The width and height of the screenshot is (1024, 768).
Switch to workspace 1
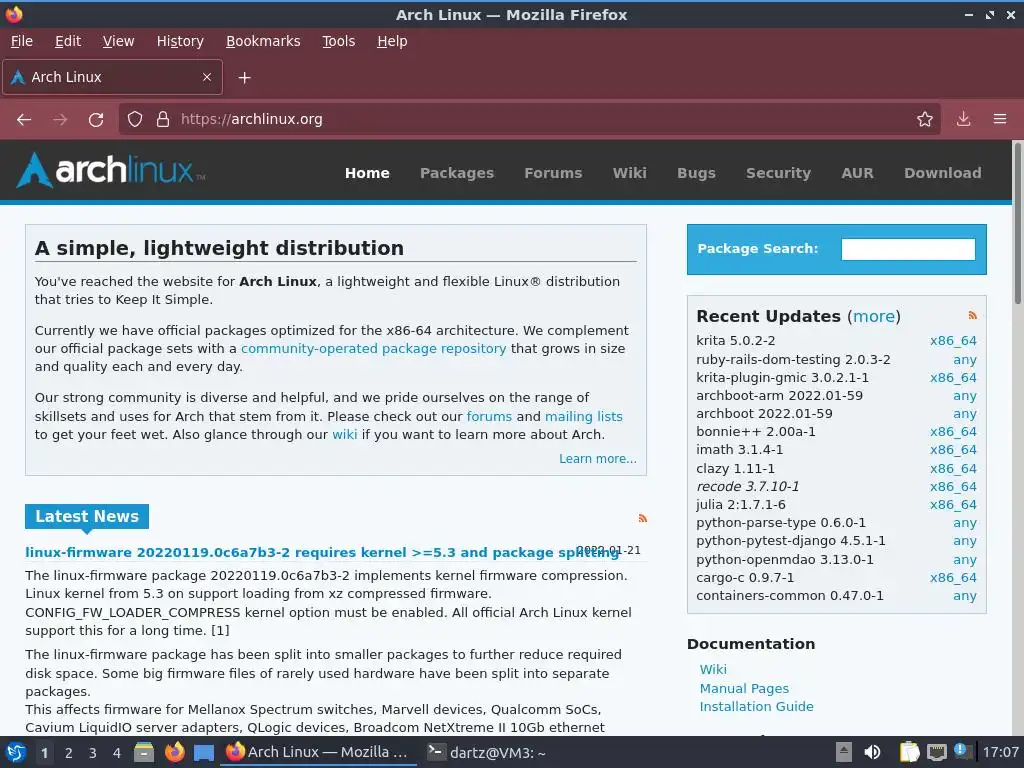click(44, 753)
